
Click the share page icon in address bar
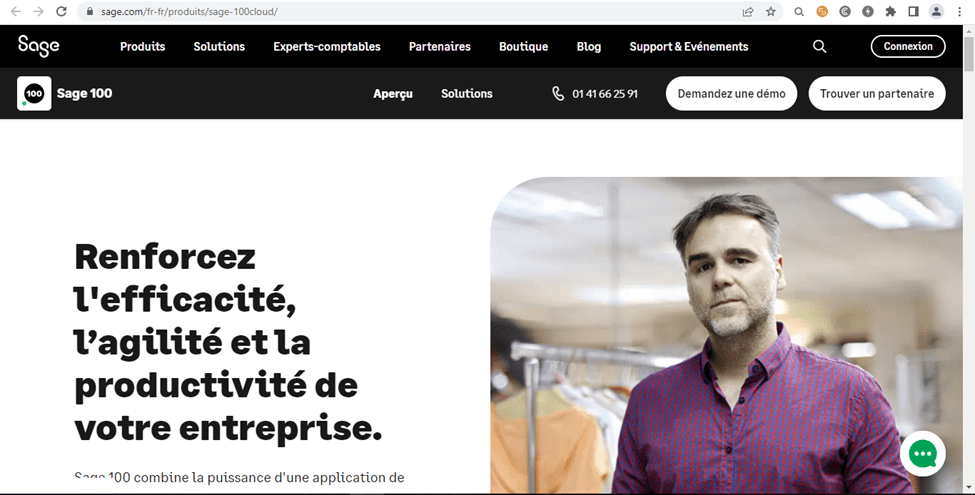pos(748,11)
